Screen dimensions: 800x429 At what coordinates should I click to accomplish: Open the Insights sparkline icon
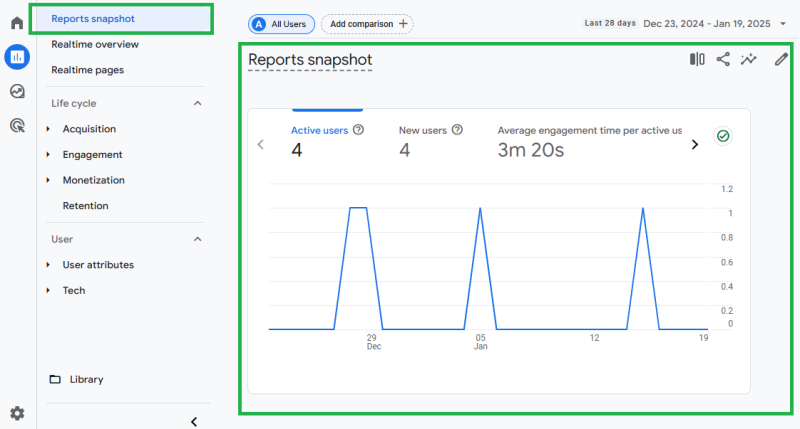coord(748,60)
